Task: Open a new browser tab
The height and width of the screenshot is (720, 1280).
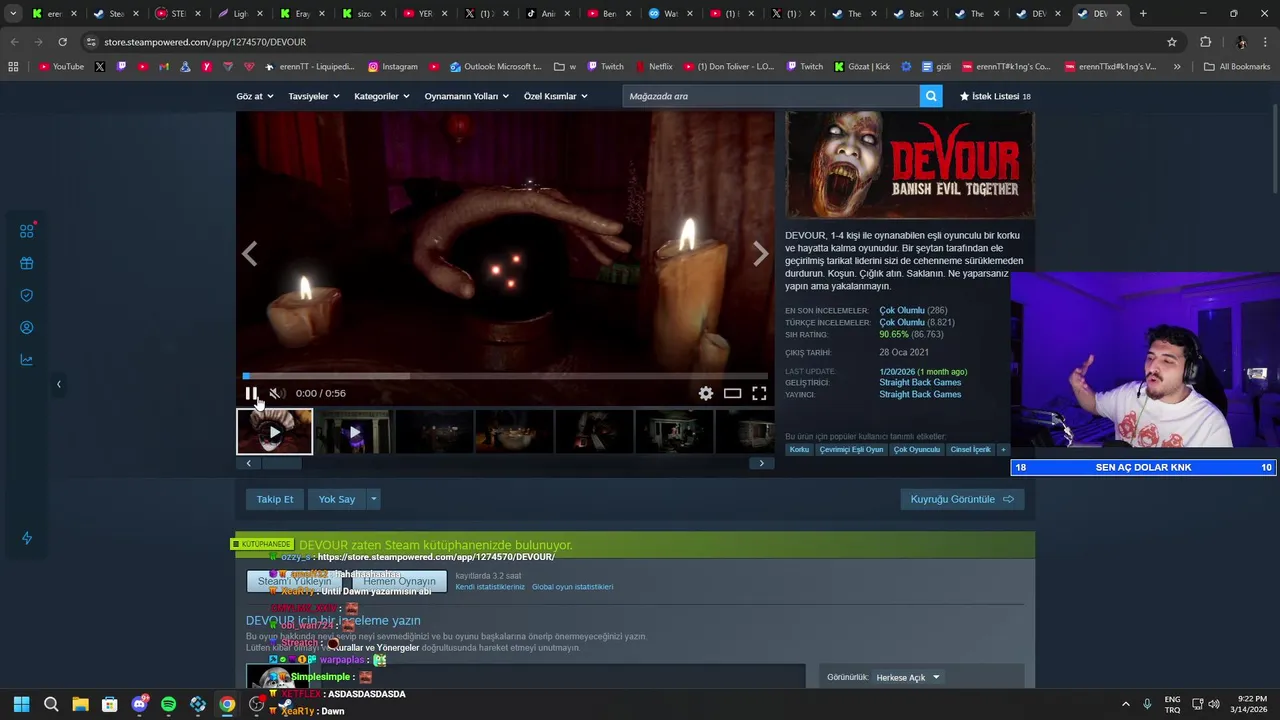Action: pyautogui.click(x=1143, y=14)
